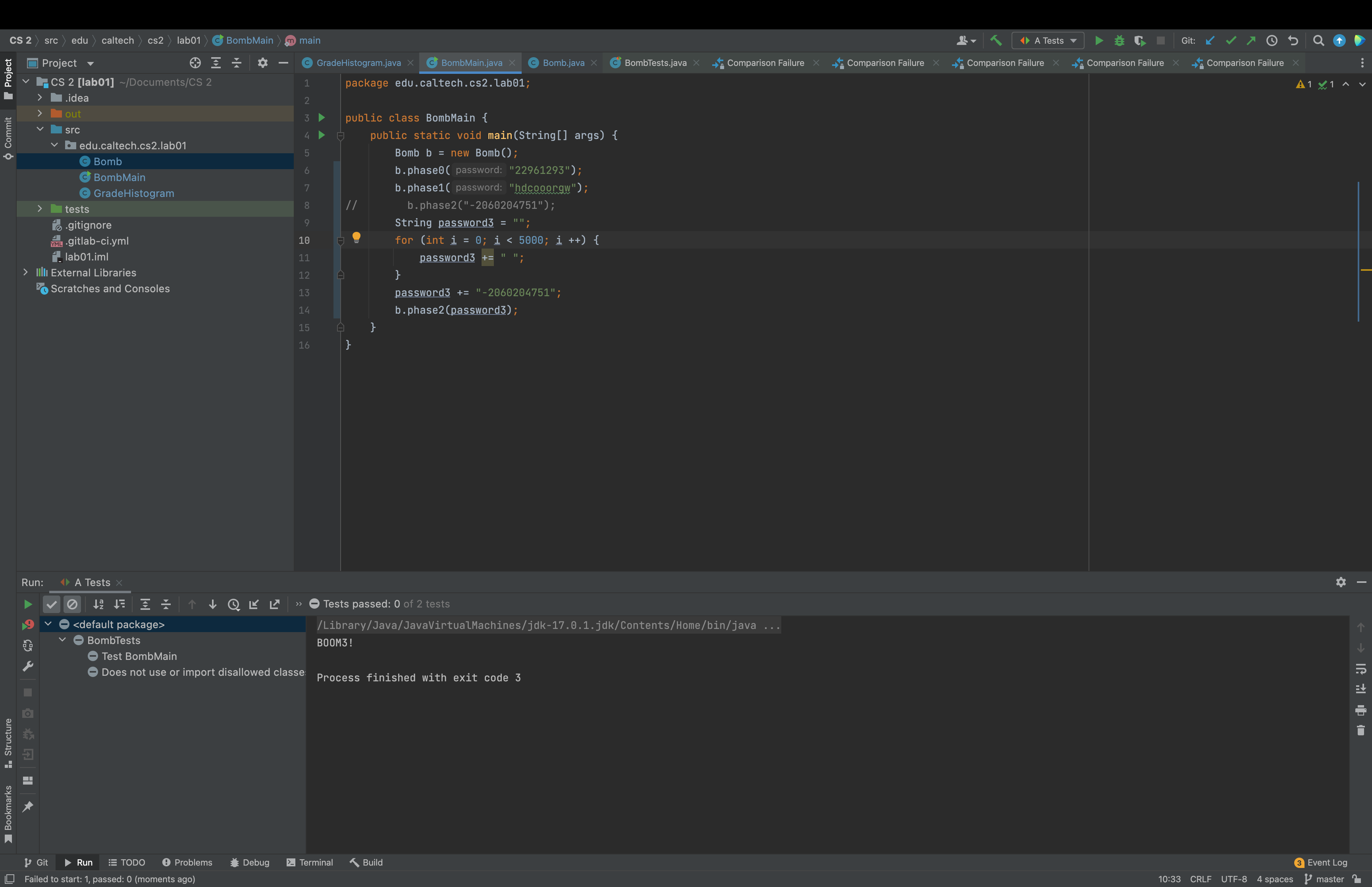1372x887 pixels.
Task: Toggle Show Ignored tests button
Action: pos(73,604)
